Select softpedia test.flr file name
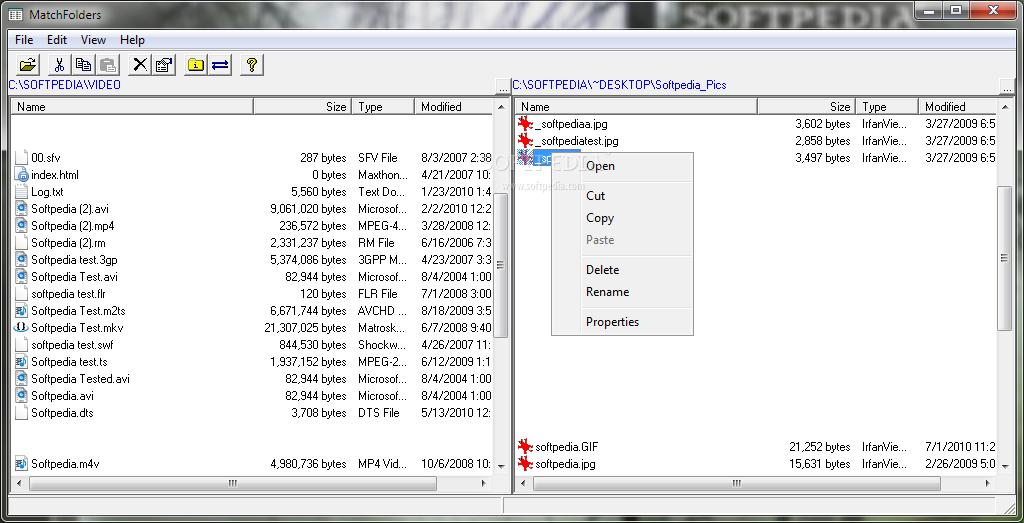The height and width of the screenshot is (523, 1024). [69, 294]
